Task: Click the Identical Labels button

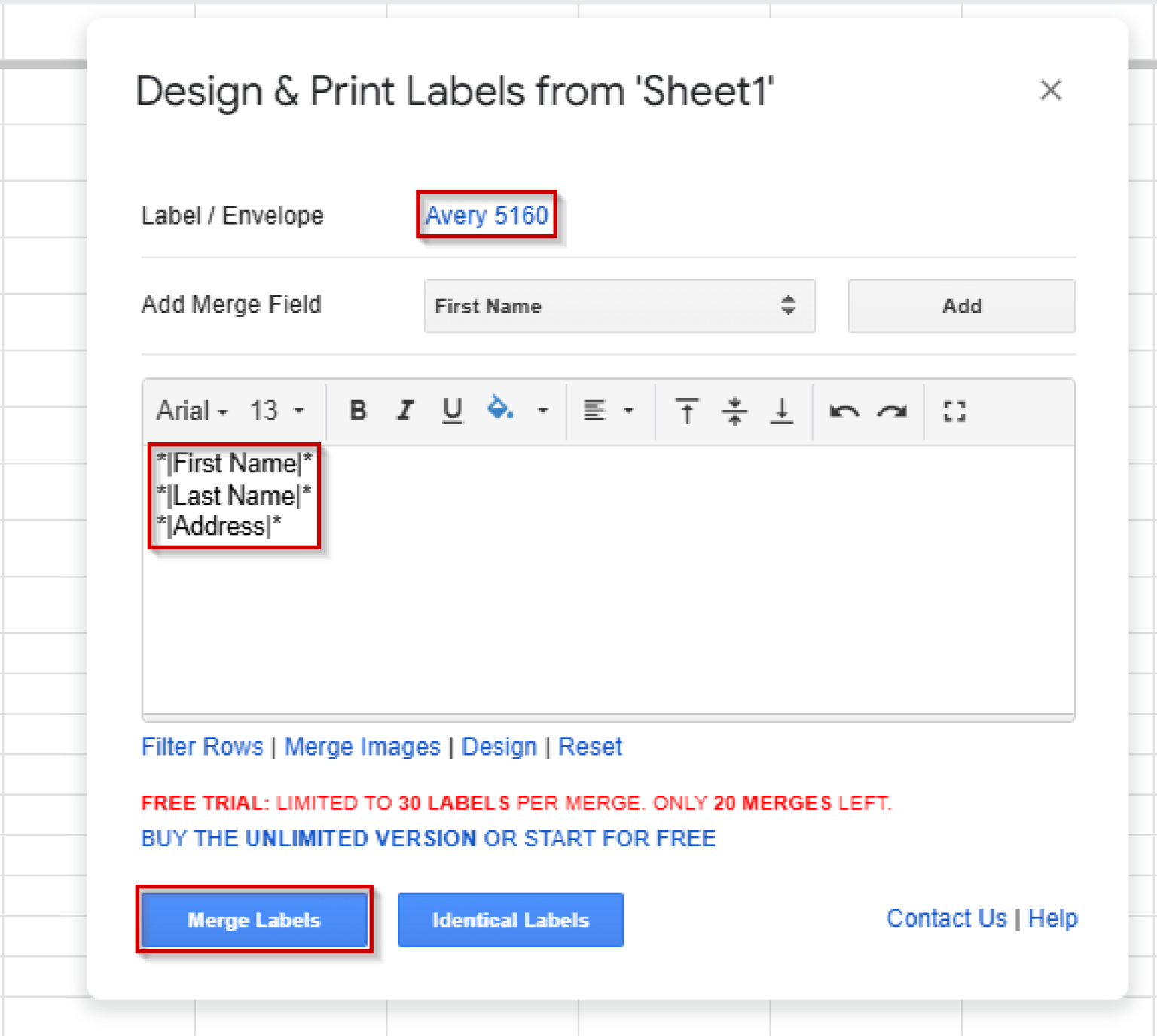Action: pyautogui.click(x=510, y=920)
